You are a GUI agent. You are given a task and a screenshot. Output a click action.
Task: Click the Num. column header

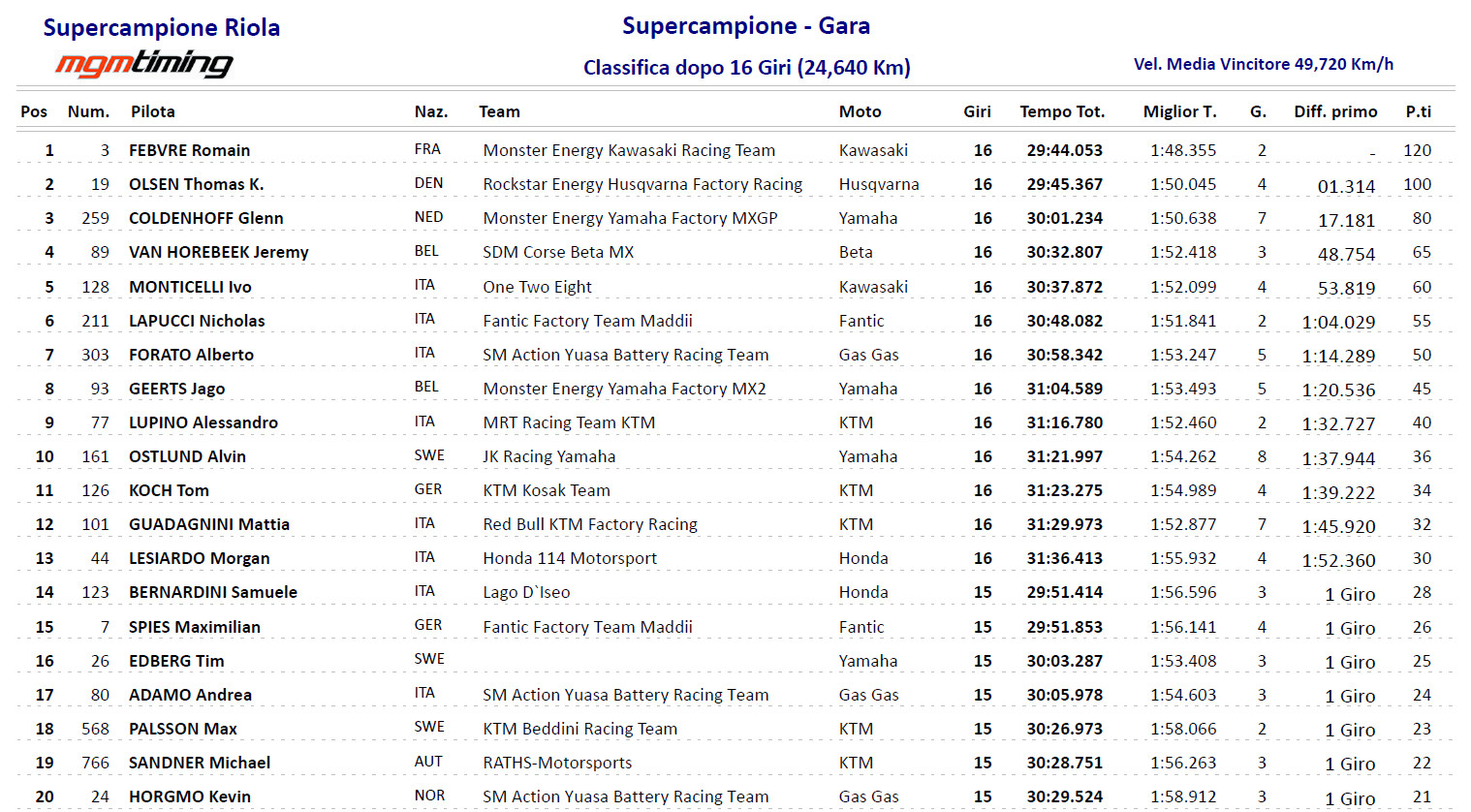pos(88,111)
